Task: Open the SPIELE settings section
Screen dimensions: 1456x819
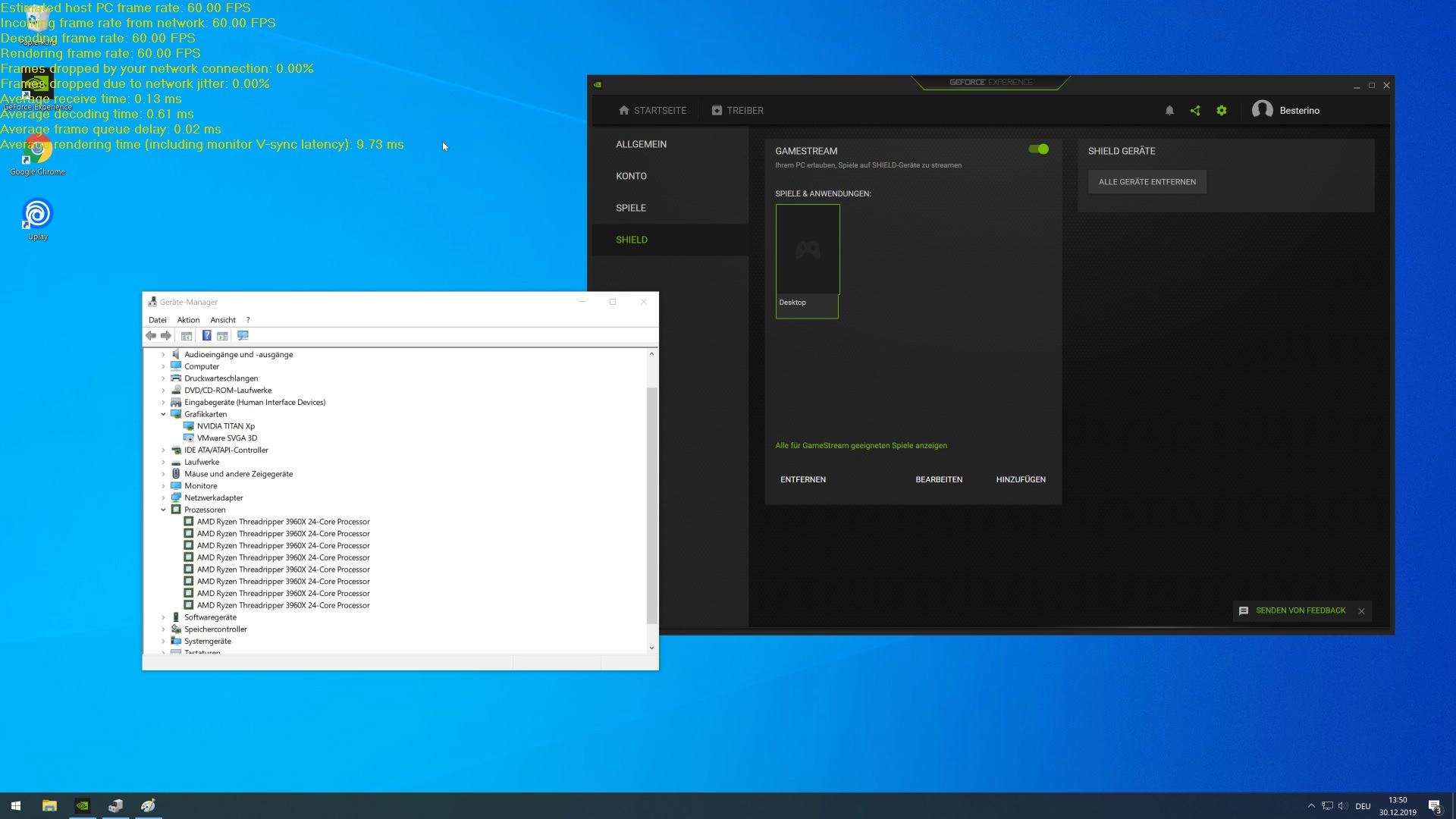Action: [630, 208]
